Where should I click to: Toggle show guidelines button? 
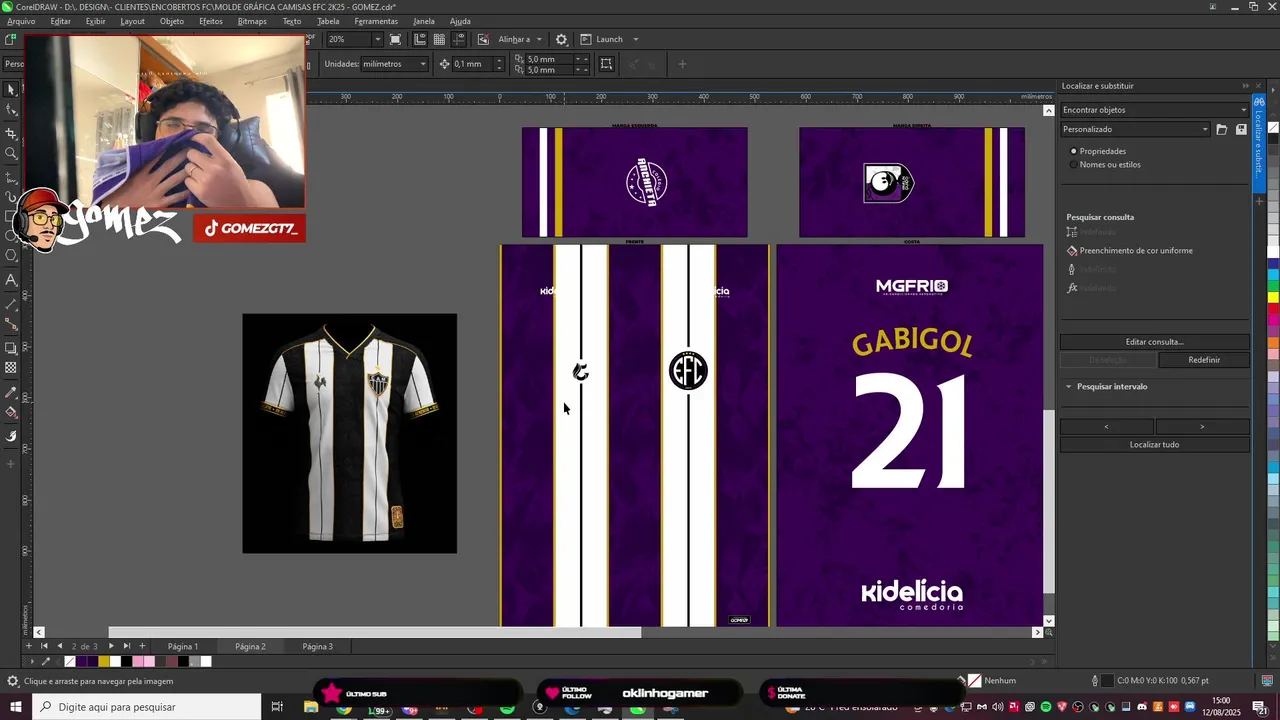459,39
